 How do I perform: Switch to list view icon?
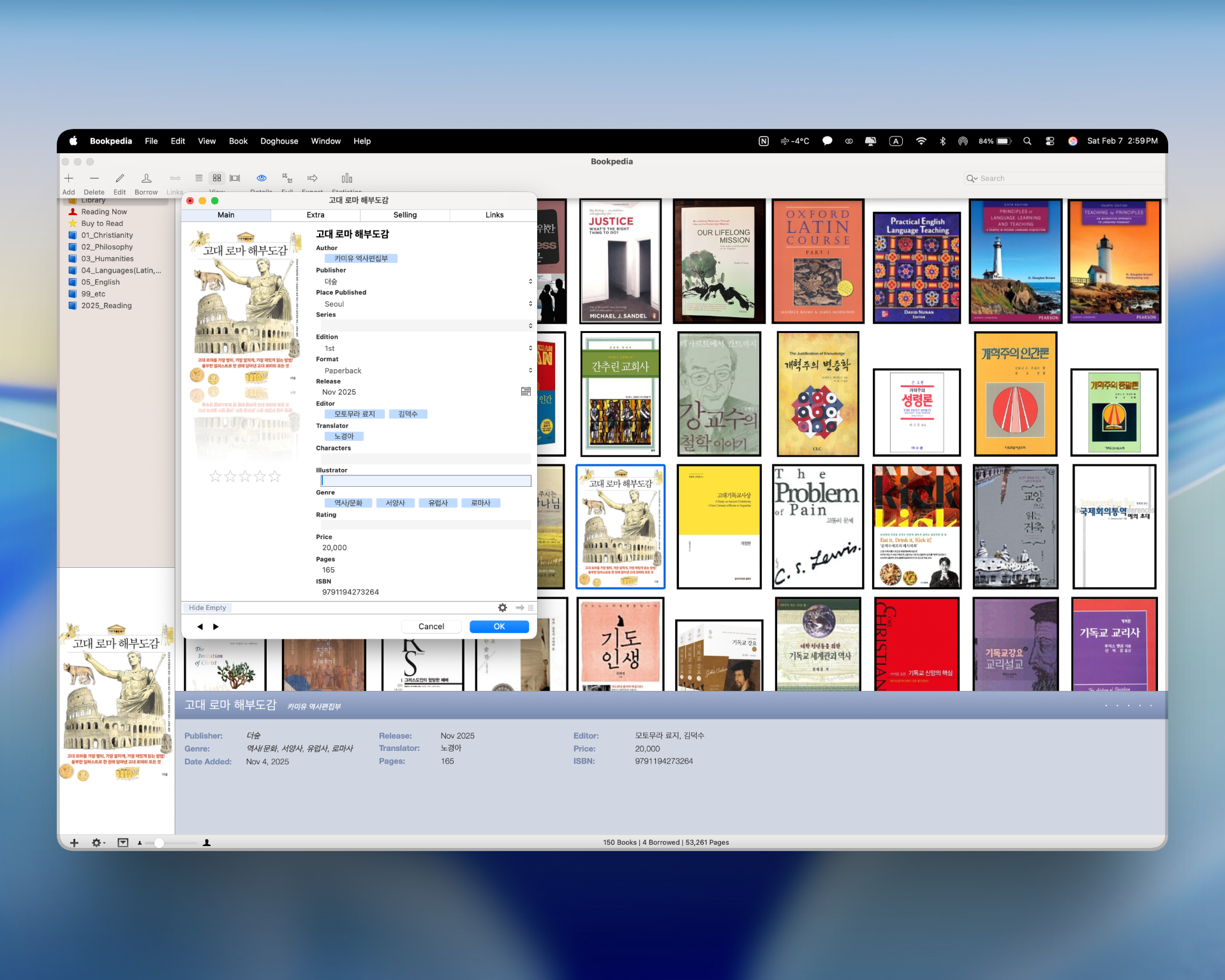pos(199,179)
